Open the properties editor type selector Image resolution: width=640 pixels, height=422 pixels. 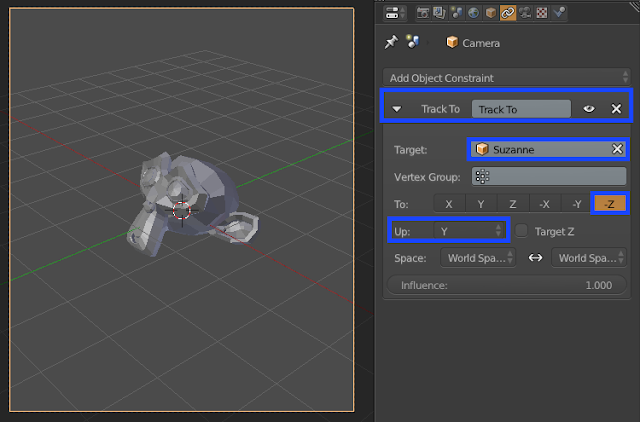[x=395, y=13]
